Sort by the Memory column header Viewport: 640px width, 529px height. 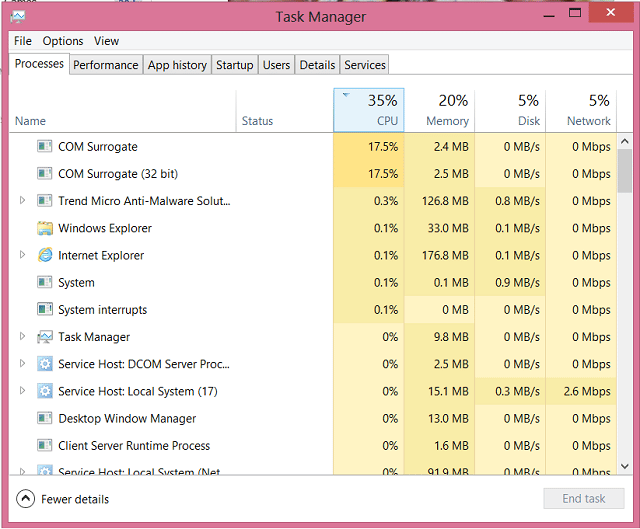pos(439,110)
